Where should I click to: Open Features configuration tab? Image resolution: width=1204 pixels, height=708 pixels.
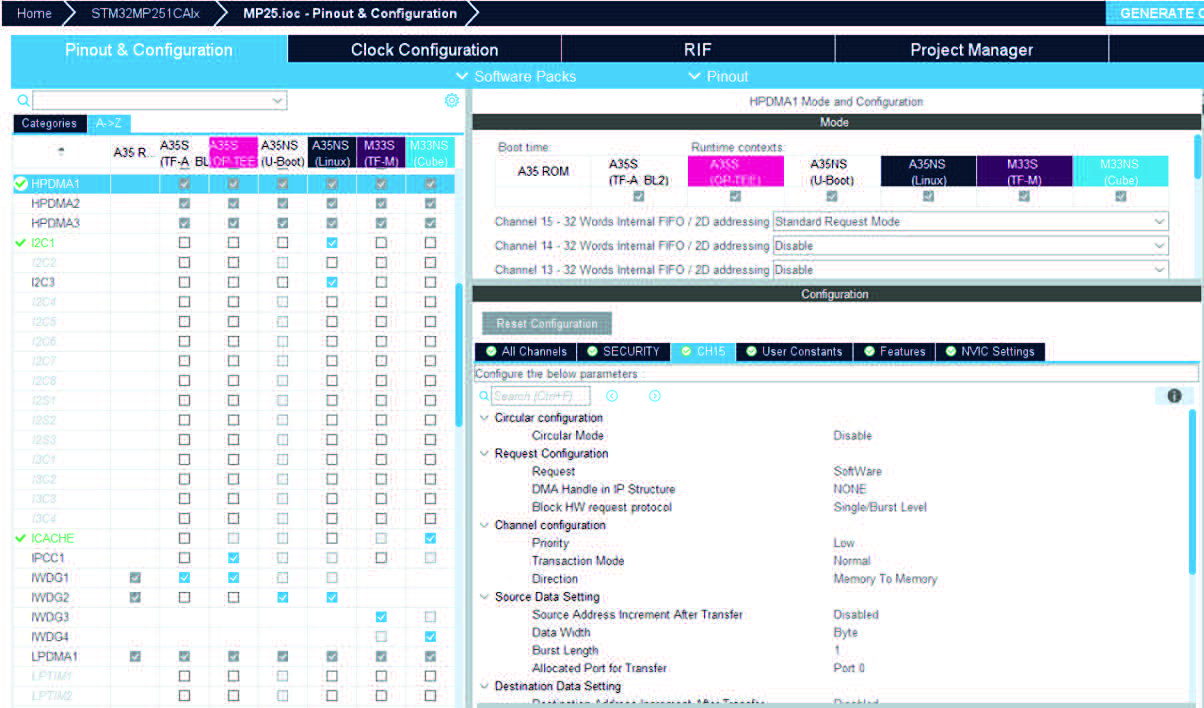tap(894, 351)
